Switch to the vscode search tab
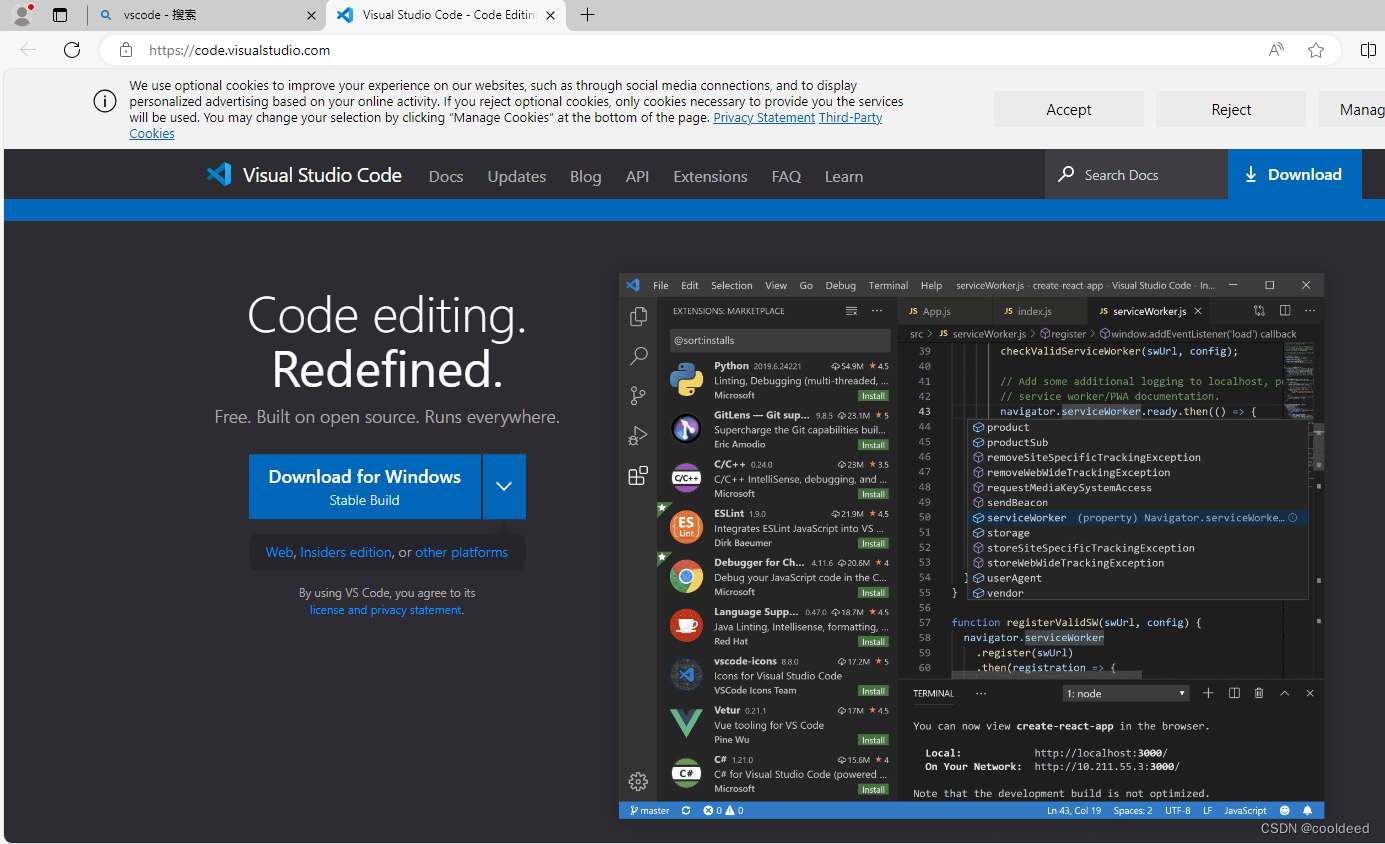 click(x=206, y=15)
